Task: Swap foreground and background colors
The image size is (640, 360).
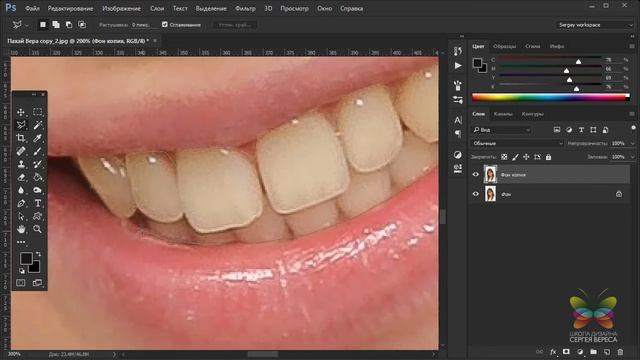Action: 38,254
